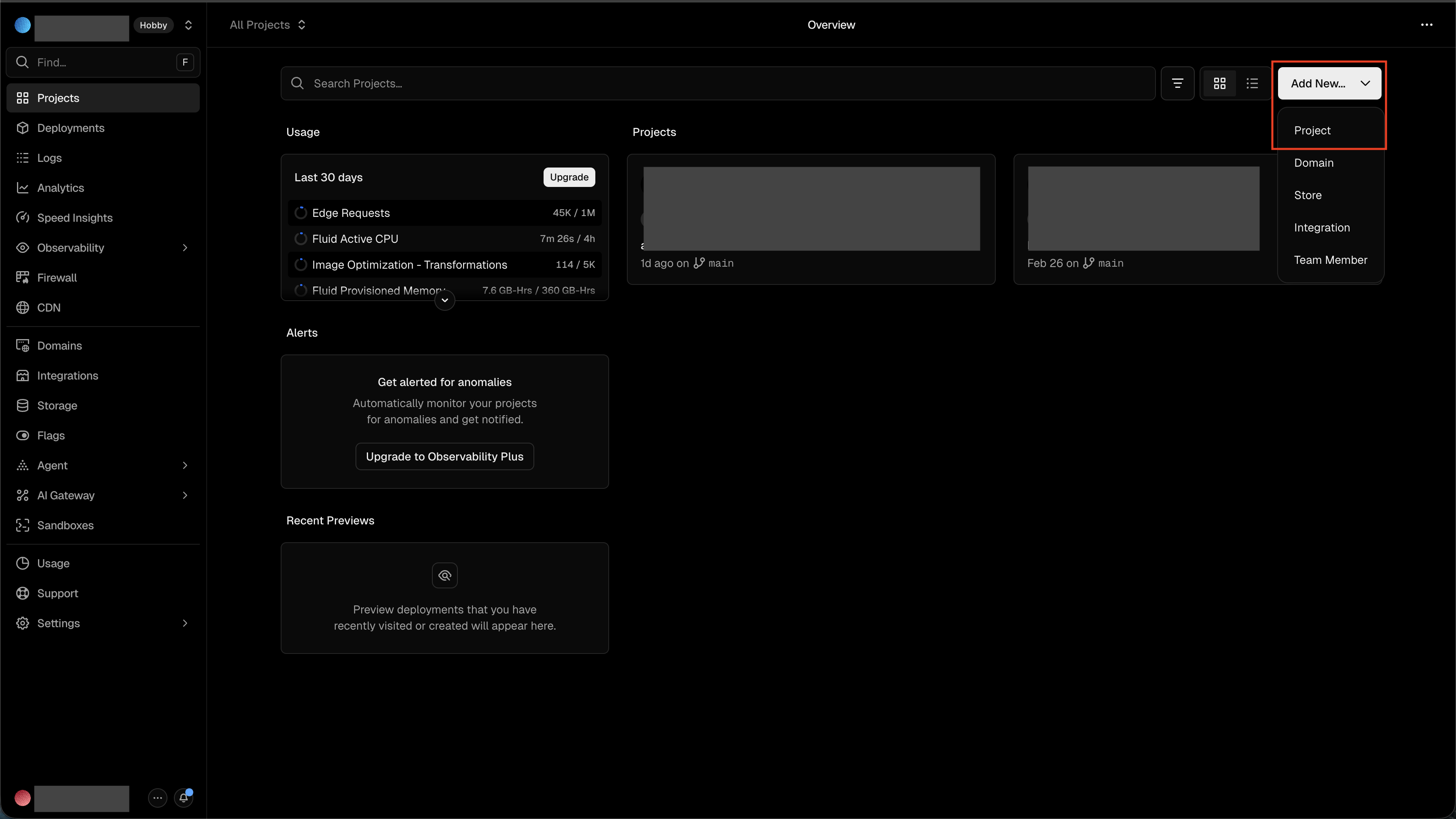1456x819 pixels.
Task: Click the Edge Requests usage indicator
Action: (x=301, y=213)
